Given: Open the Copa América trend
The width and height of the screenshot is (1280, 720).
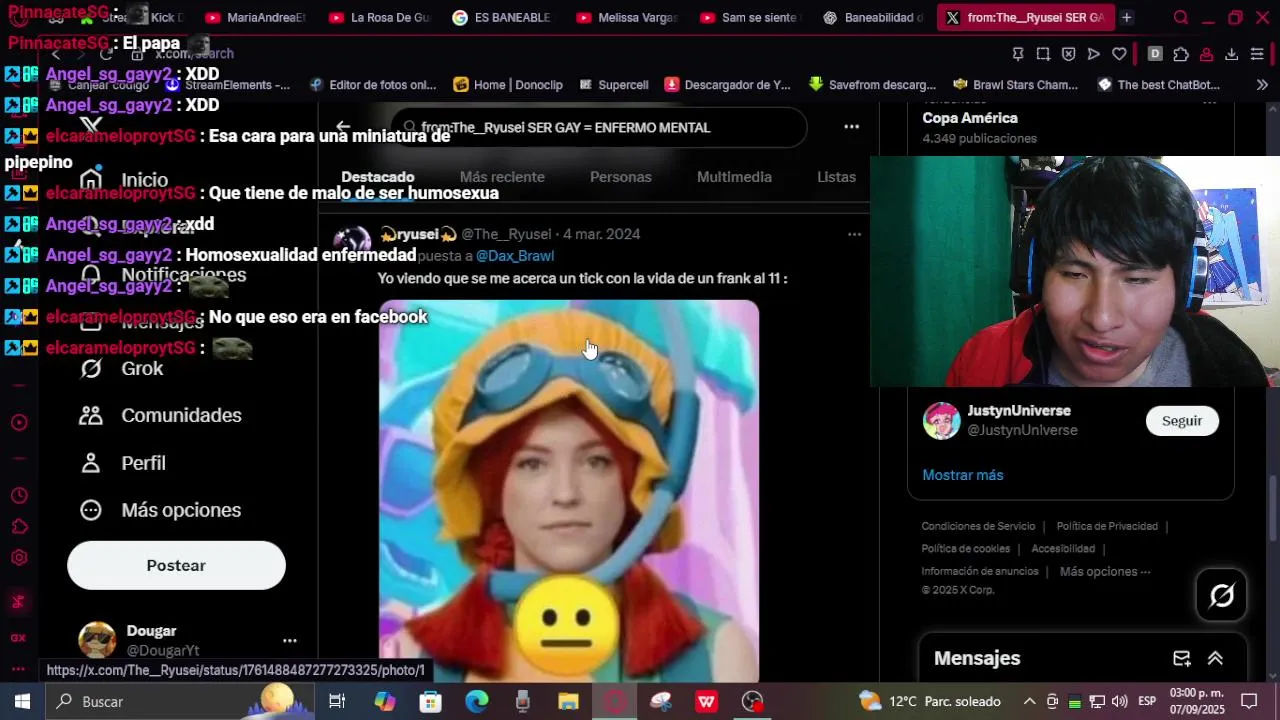Looking at the screenshot, I should [969, 118].
